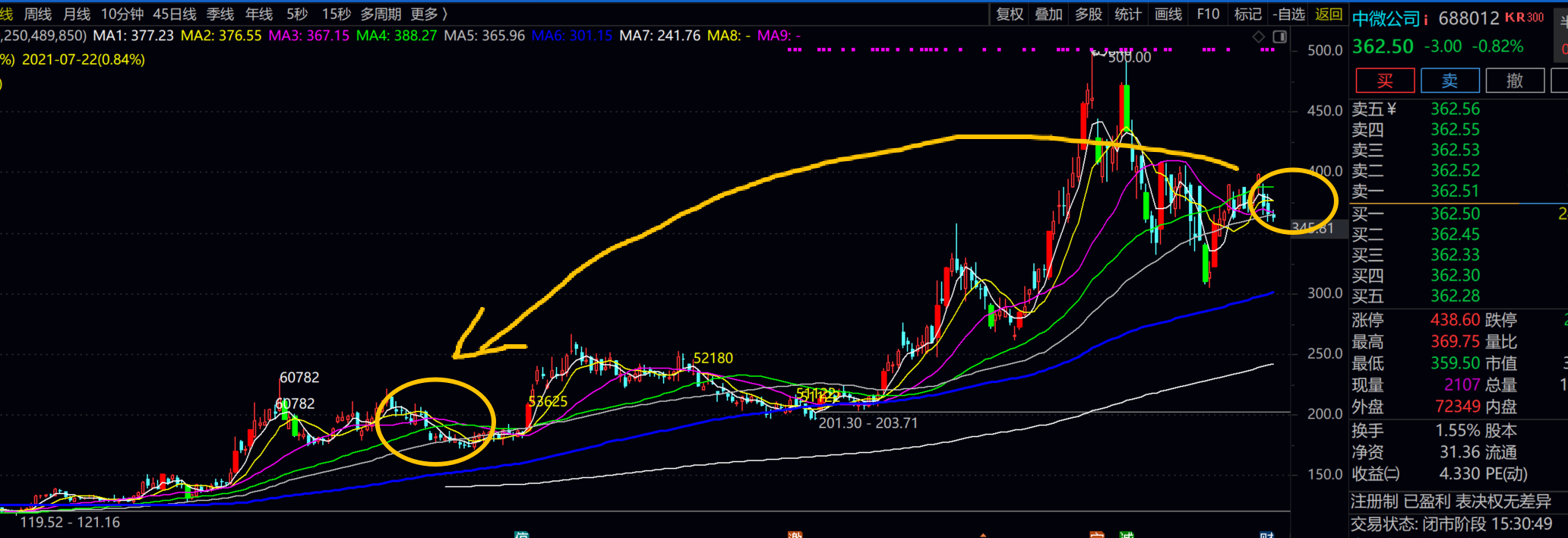The image size is (1568, 538).
Task: Click the 叠加 overlay toolbar button
Action: tap(1049, 14)
